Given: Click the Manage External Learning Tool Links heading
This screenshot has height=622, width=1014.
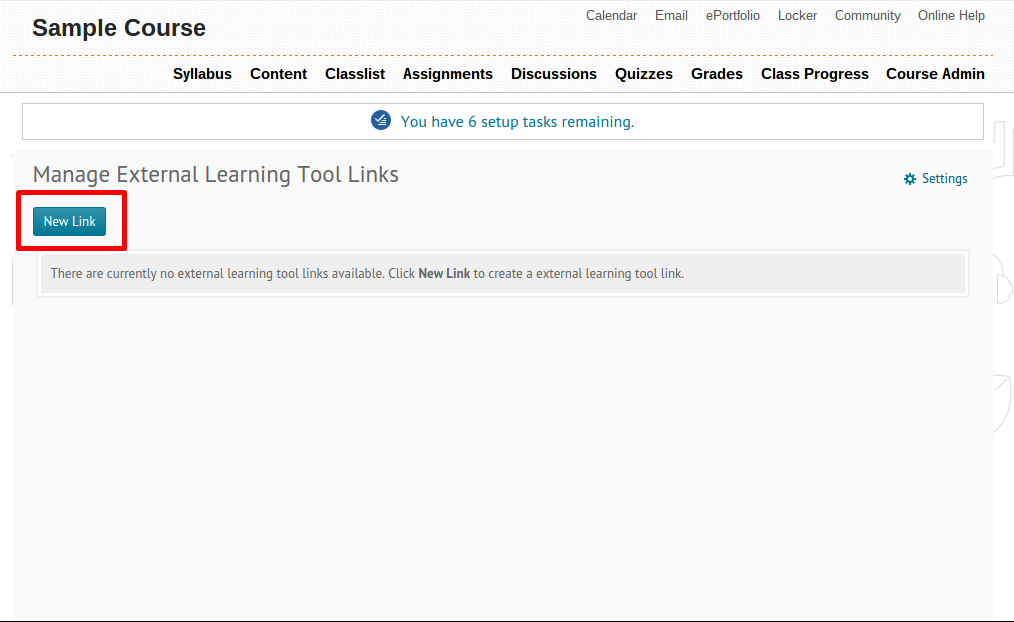Looking at the screenshot, I should click(x=215, y=175).
